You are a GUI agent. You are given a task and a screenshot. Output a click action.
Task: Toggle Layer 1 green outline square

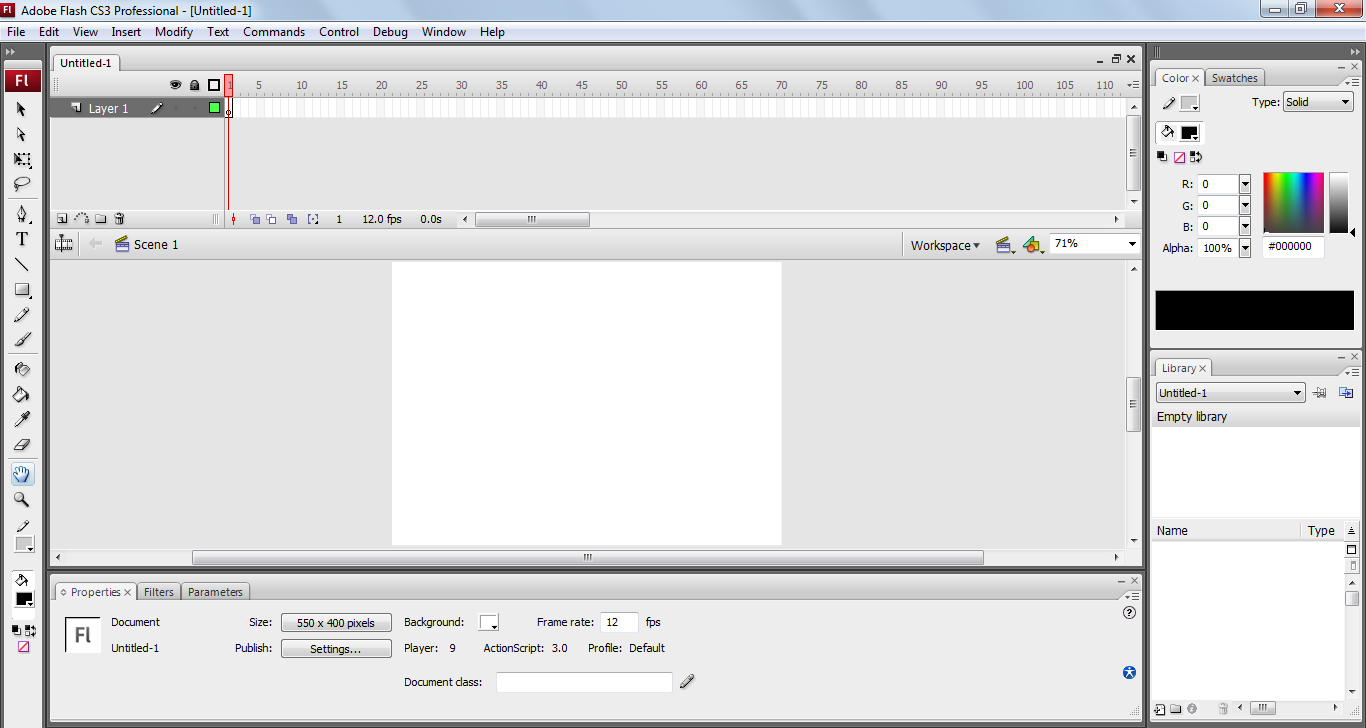point(214,108)
